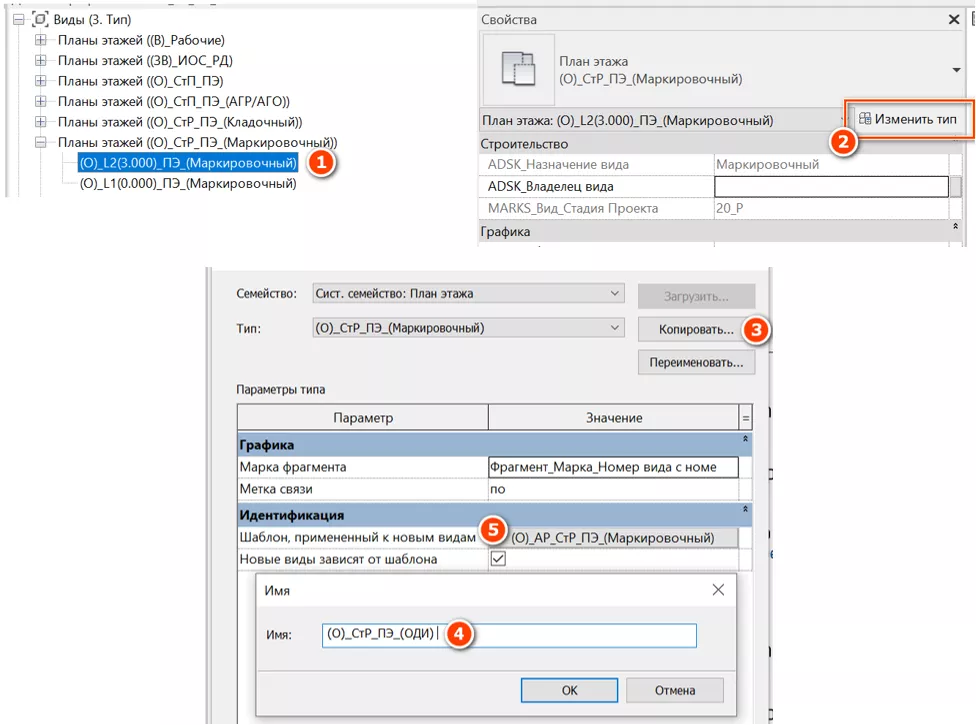Click the Виды (3. Тип) views icon
Screen dimensions: 976x725
coord(41,19)
